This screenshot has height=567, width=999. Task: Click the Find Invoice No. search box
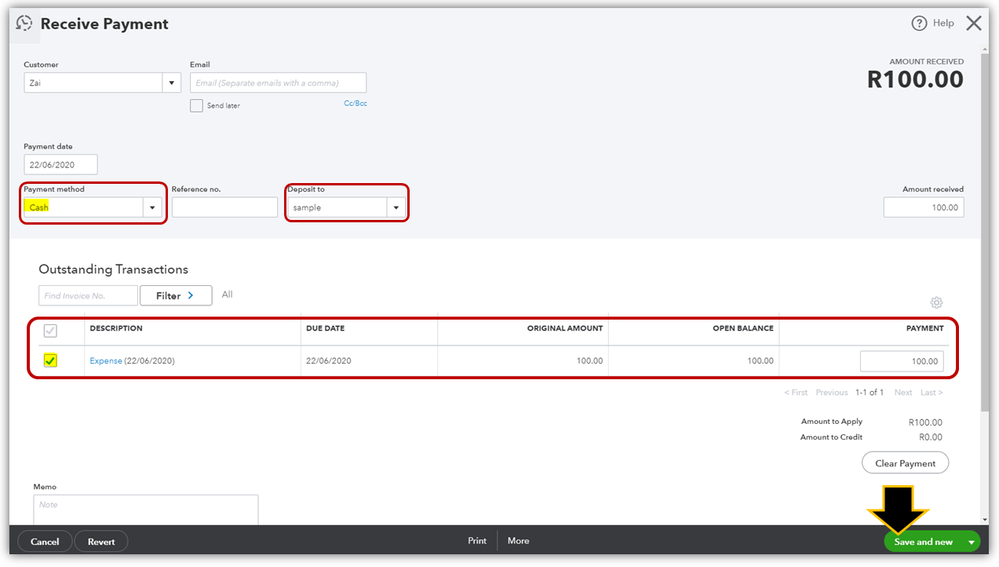(x=88, y=296)
